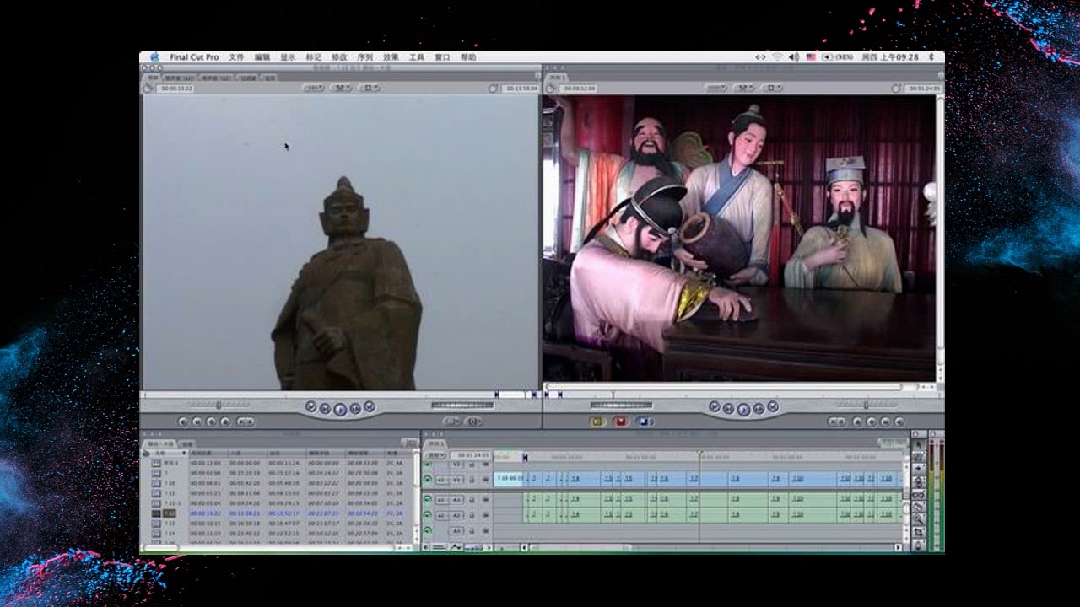1080x607 pixels.
Task: Select the Slip tool in tool palette
Action: click(918, 494)
